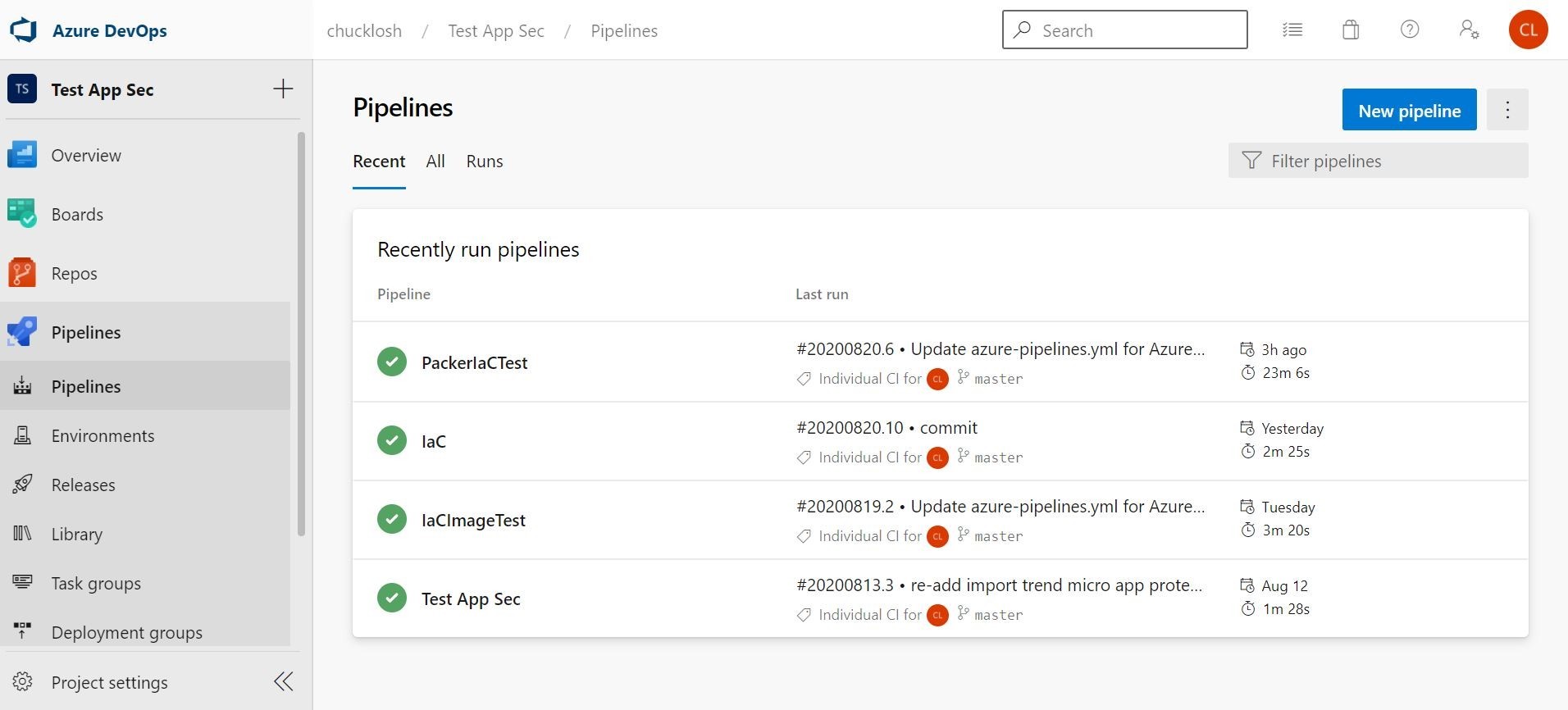Open the Marketplace shopping bag icon
The height and width of the screenshot is (710, 1568).
click(x=1351, y=30)
